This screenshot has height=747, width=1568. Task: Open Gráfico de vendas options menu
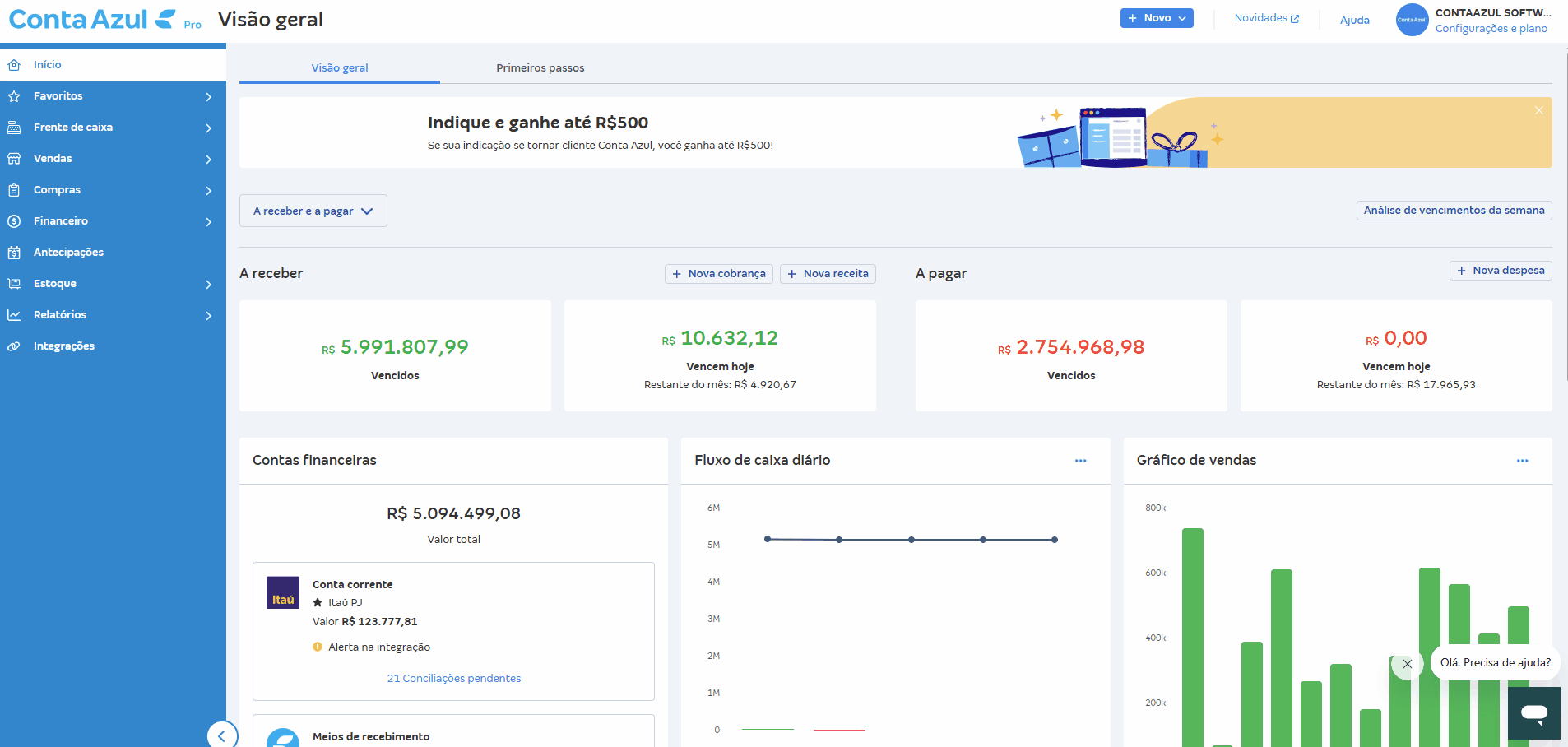point(1522,461)
